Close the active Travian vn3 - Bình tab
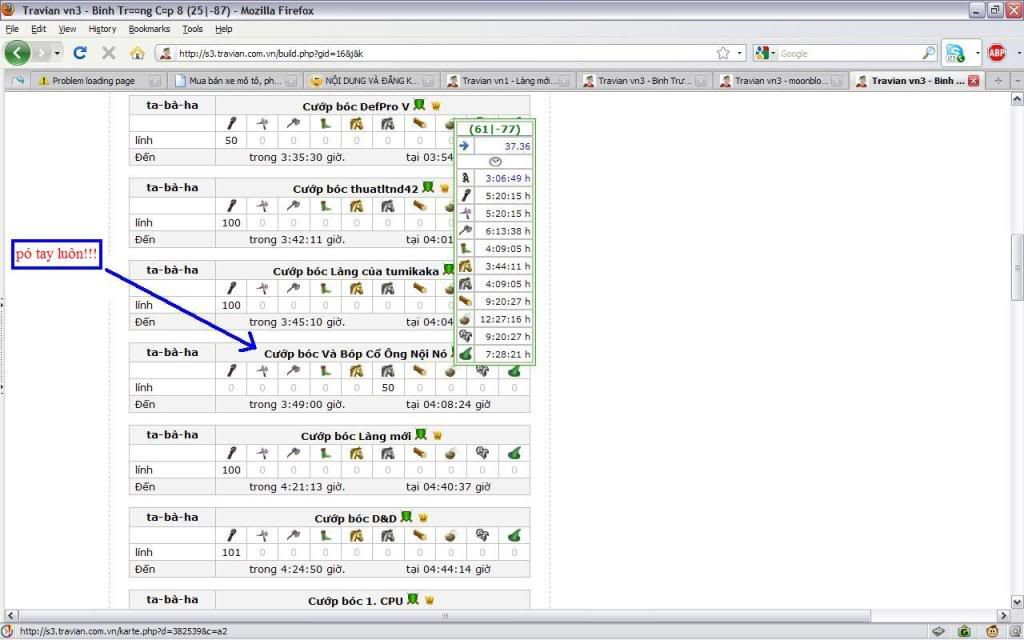This screenshot has height=640, width=1024. [974, 80]
